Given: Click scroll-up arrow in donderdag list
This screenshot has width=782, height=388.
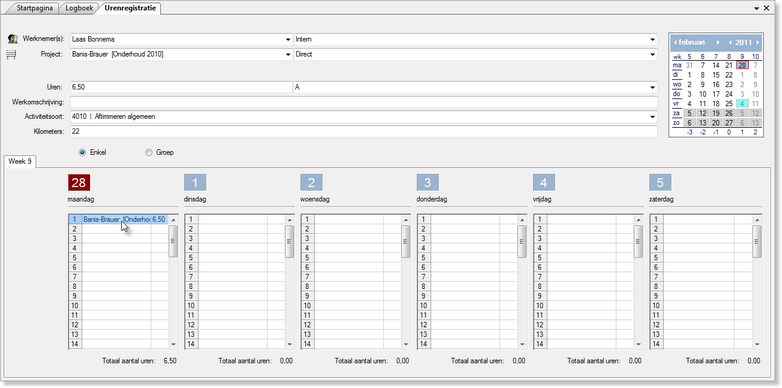Looking at the screenshot, I should pos(522,219).
